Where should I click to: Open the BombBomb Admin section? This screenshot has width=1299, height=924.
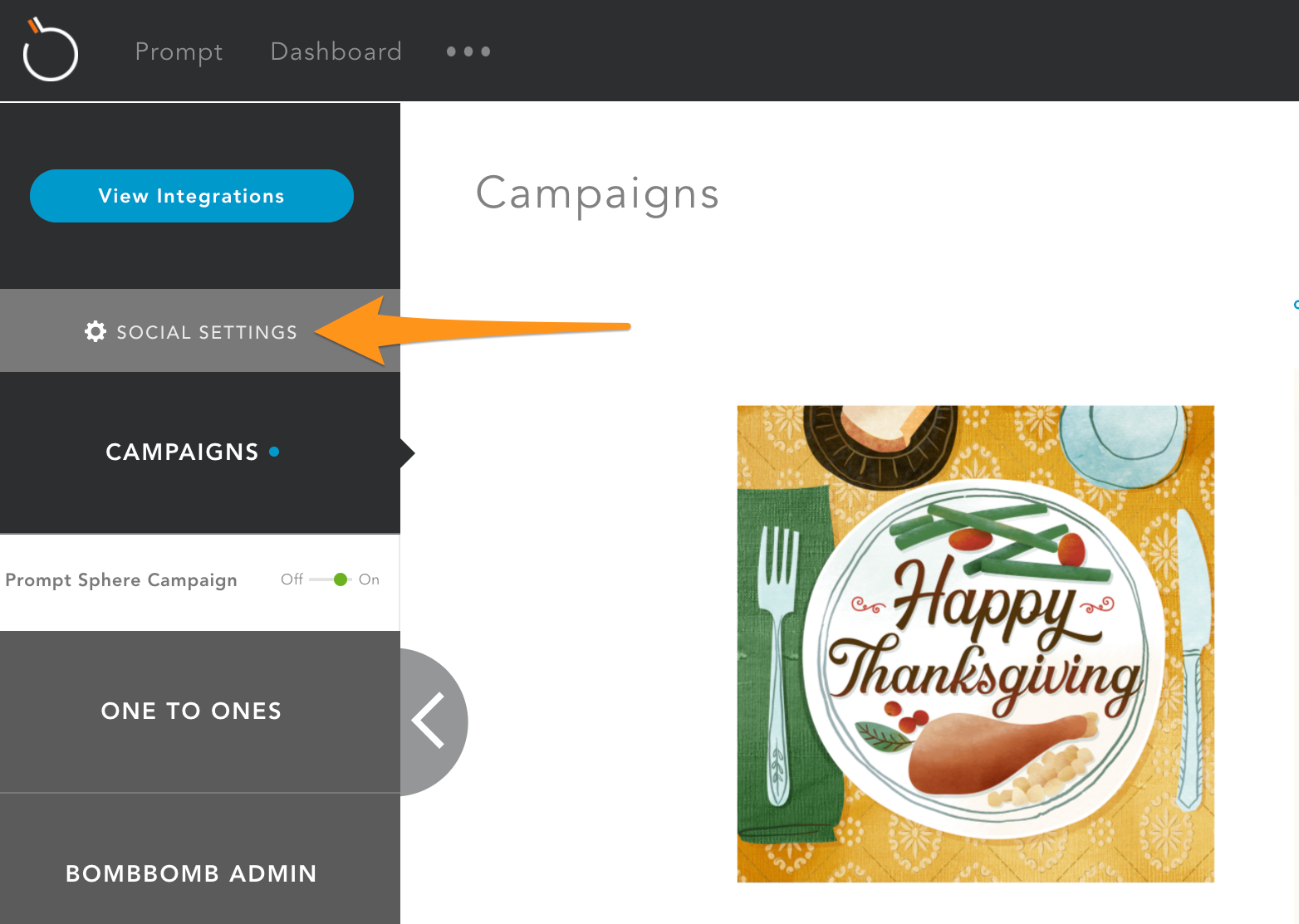(x=200, y=873)
